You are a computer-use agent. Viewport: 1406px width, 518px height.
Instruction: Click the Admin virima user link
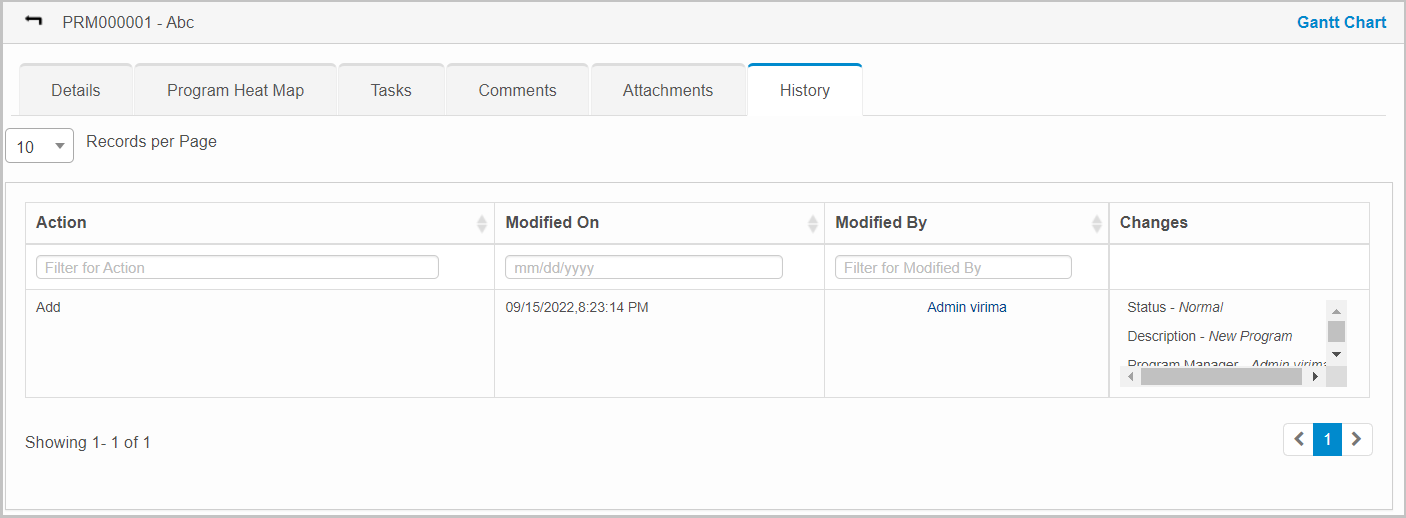tap(966, 307)
